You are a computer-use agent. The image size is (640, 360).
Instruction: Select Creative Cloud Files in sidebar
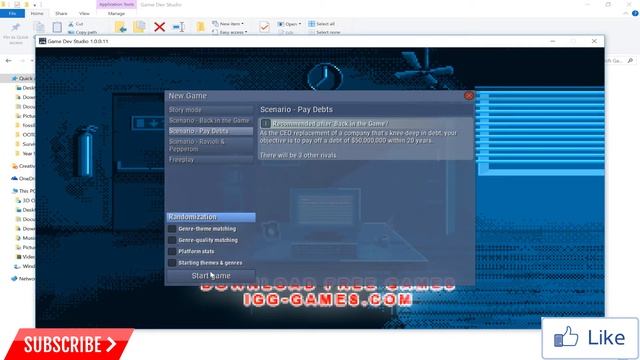click(23, 166)
